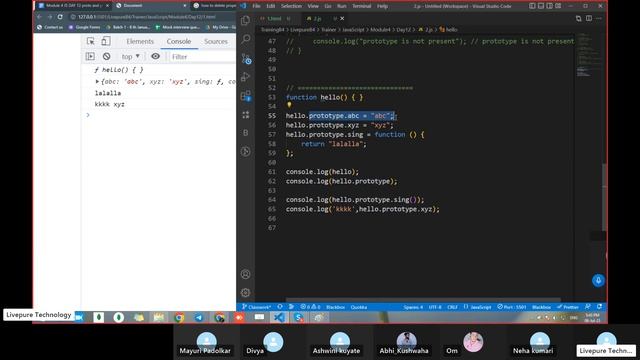Click the errors and warnings status
The image size is (640, 360).
click(310, 307)
